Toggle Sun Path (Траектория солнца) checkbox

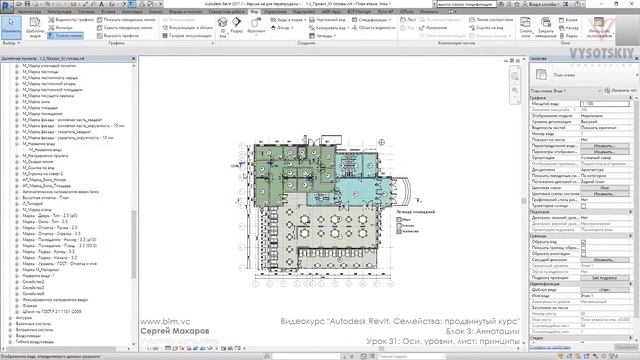583,206
